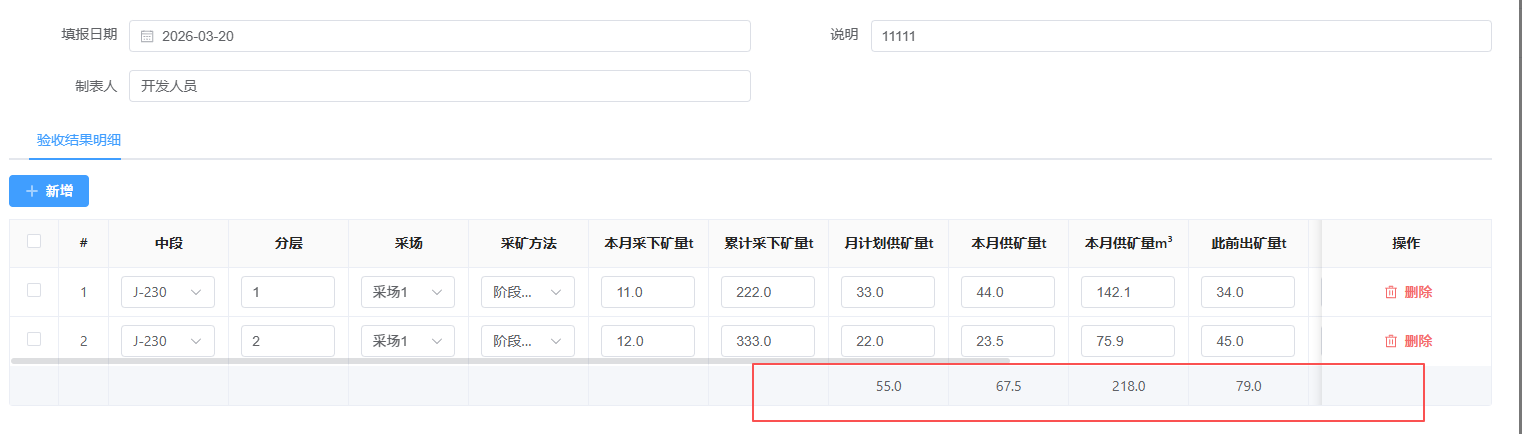
Task: Click the 新增 button
Action: click(x=49, y=191)
